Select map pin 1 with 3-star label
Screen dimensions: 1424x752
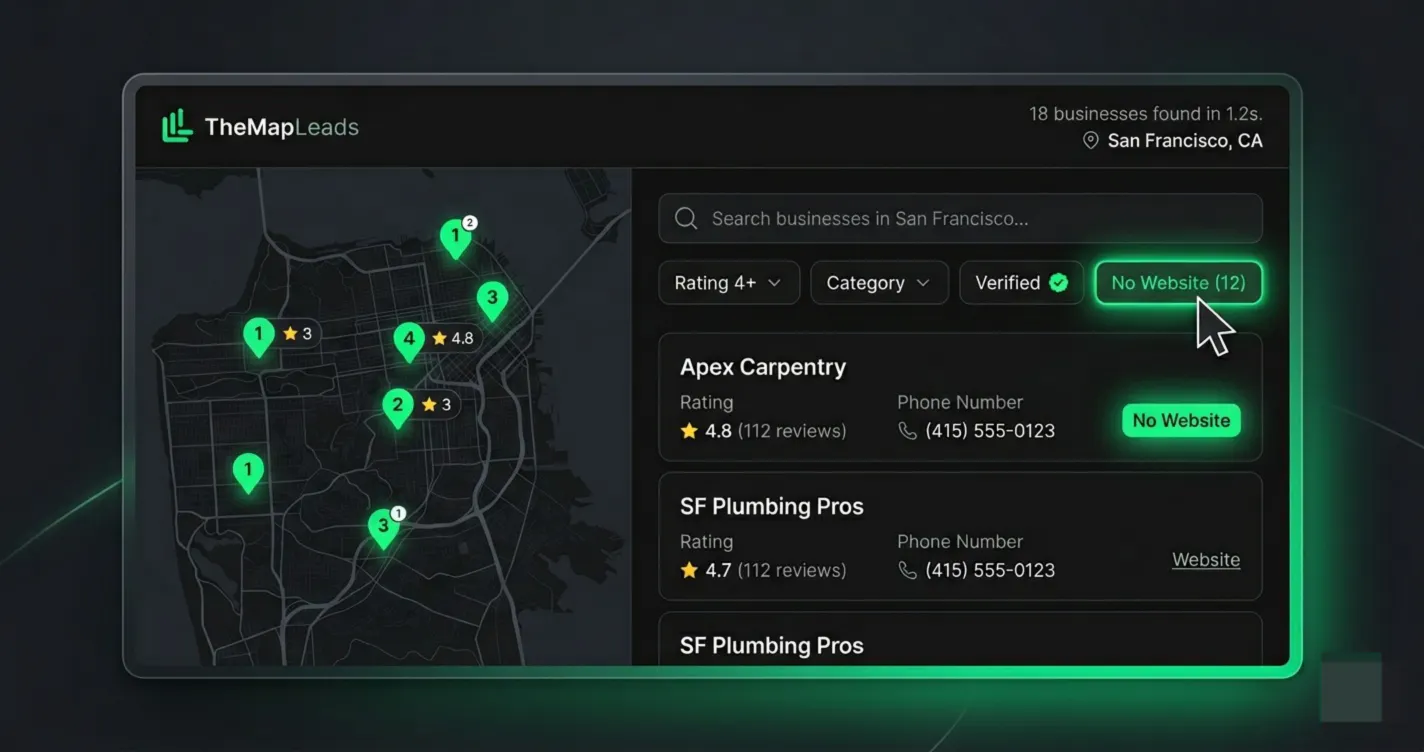[259, 336]
